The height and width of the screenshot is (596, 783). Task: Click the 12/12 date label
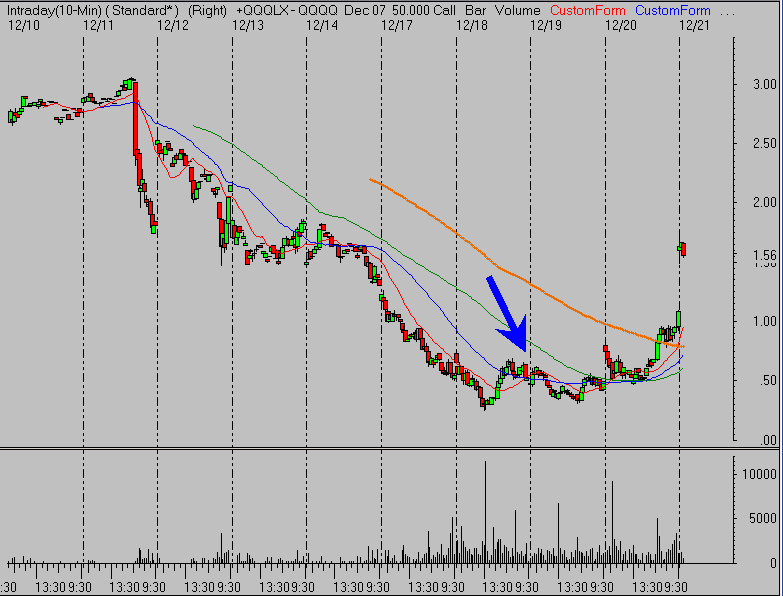point(173,25)
